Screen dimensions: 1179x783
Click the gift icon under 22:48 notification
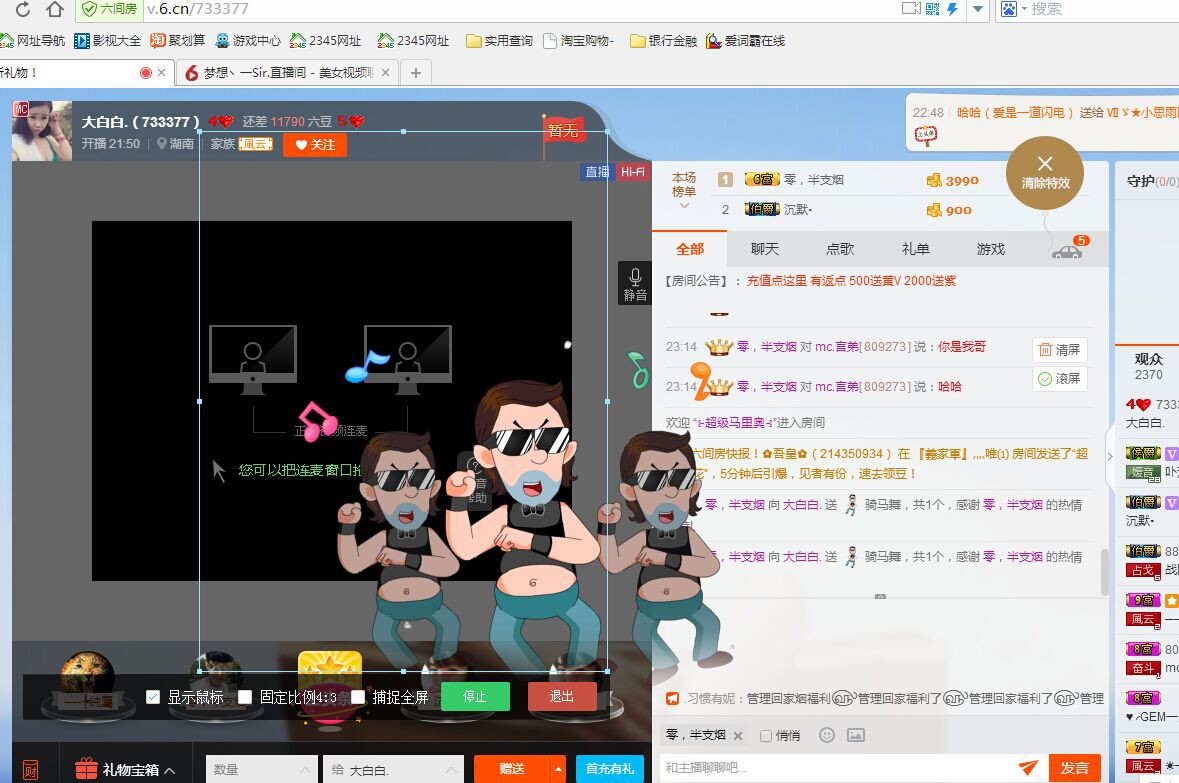pyautogui.click(x=926, y=135)
